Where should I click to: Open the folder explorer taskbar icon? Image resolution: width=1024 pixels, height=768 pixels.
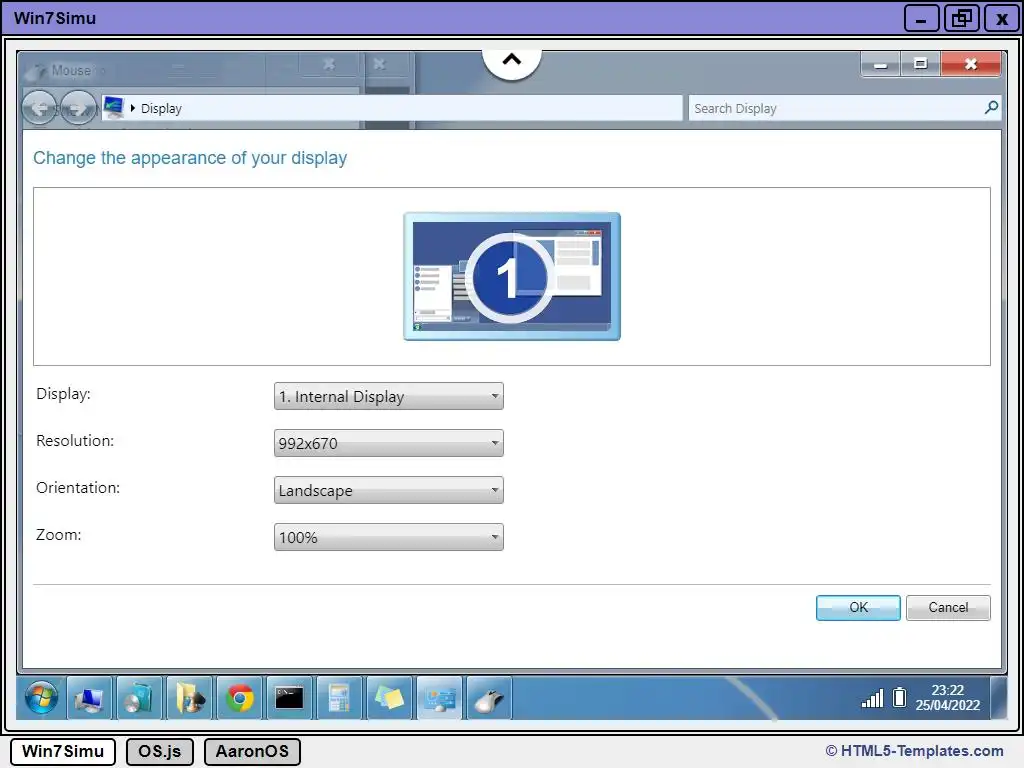[189, 699]
